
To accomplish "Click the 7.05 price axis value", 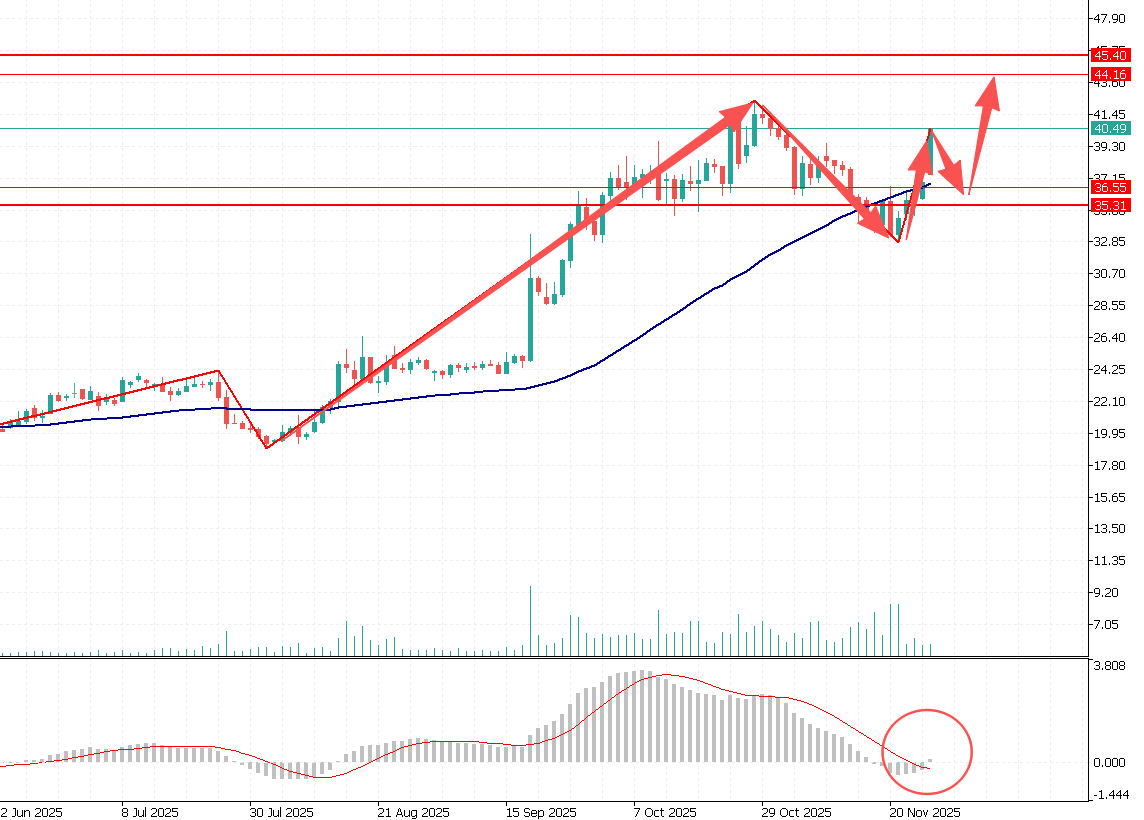I will pos(1106,624).
